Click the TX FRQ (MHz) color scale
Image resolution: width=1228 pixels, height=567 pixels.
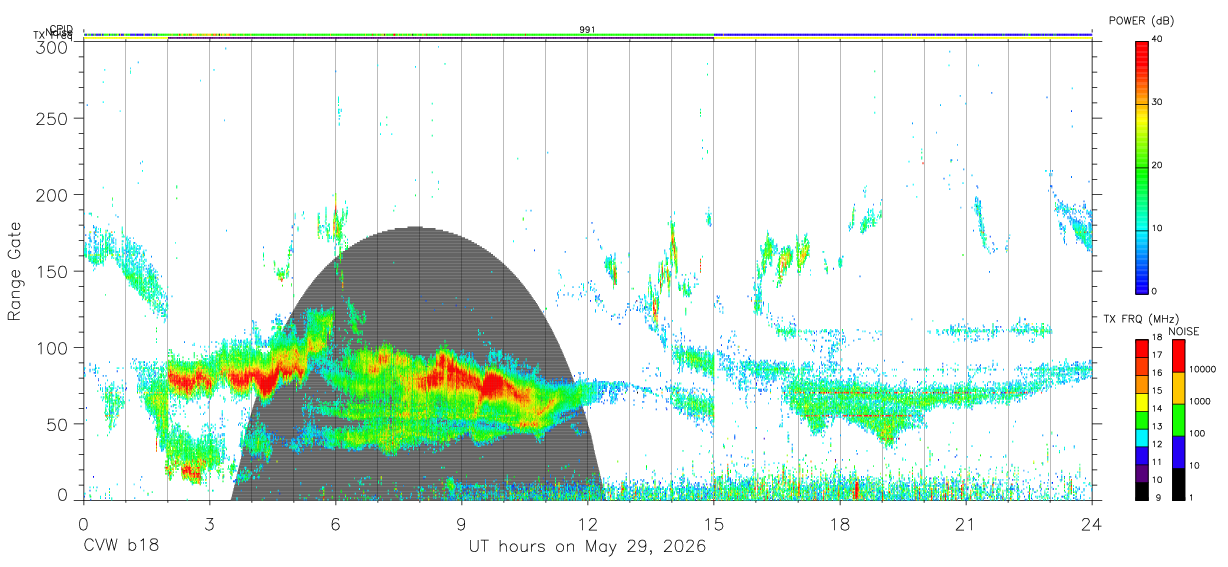pos(1141,419)
